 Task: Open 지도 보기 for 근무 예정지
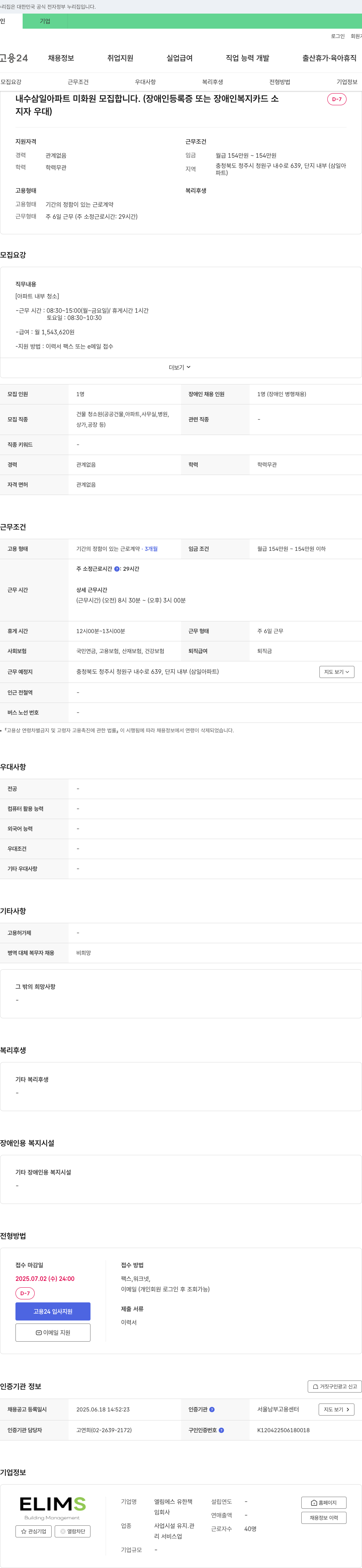pyautogui.click(x=336, y=672)
